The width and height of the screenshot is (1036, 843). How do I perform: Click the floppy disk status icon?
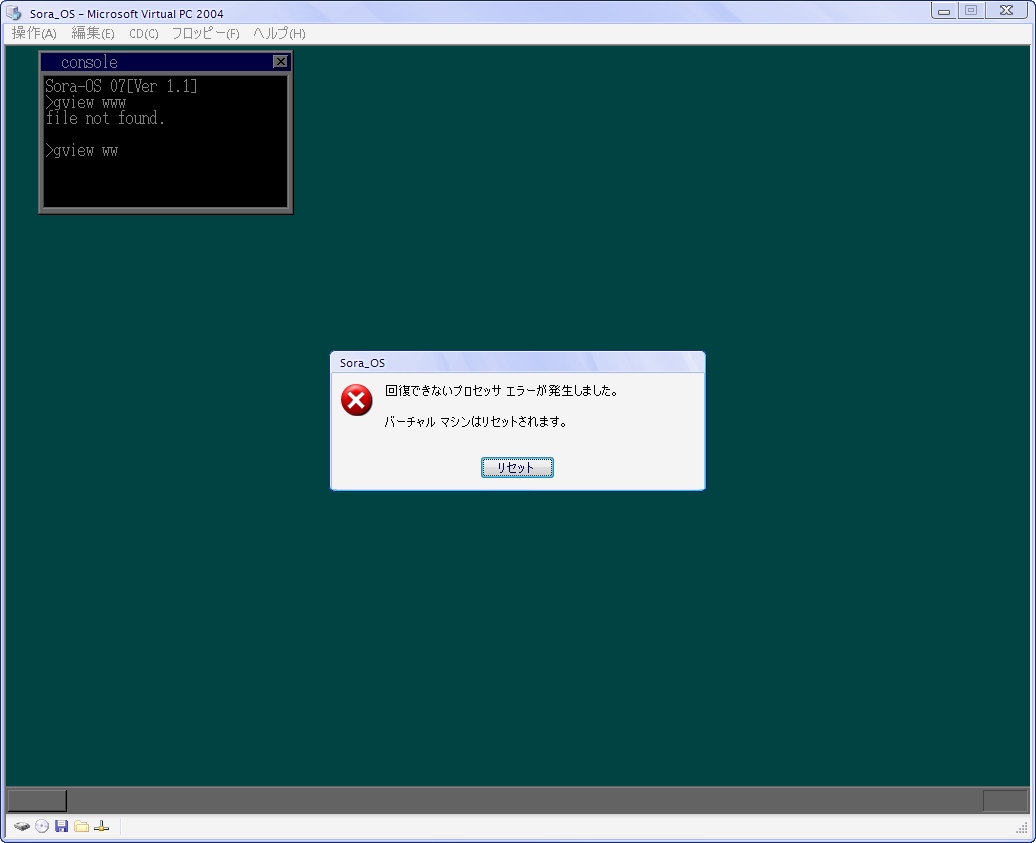pyautogui.click(x=61, y=826)
